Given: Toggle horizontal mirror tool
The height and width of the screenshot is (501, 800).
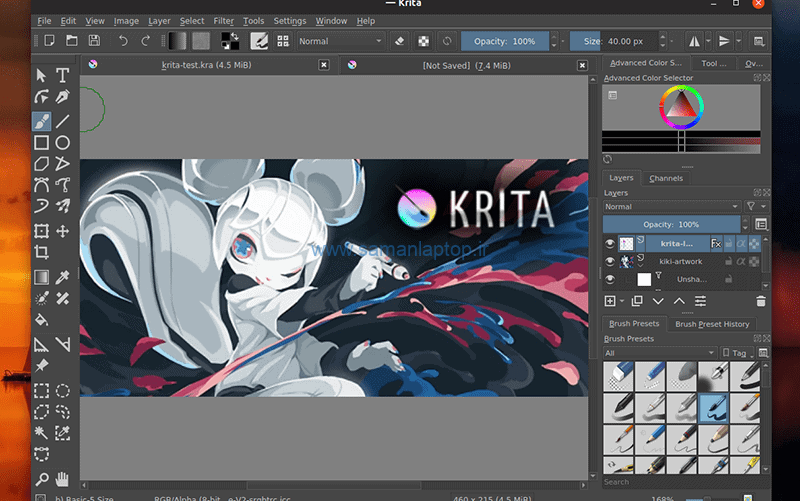Looking at the screenshot, I should point(694,41).
